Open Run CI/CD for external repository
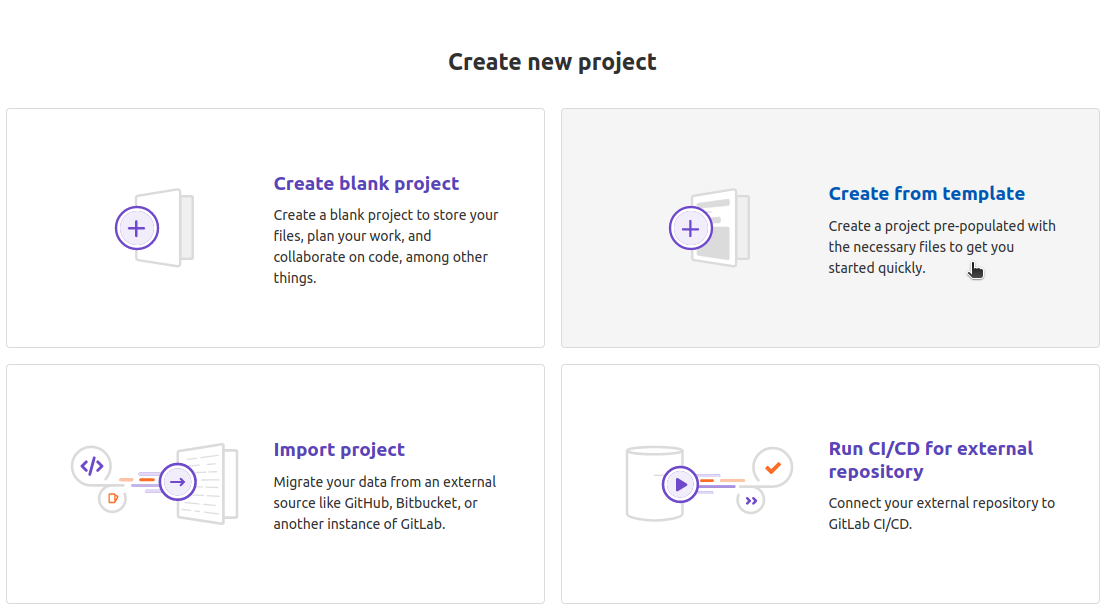The height and width of the screenshot is (612, 1110). (x=930, y=460)
